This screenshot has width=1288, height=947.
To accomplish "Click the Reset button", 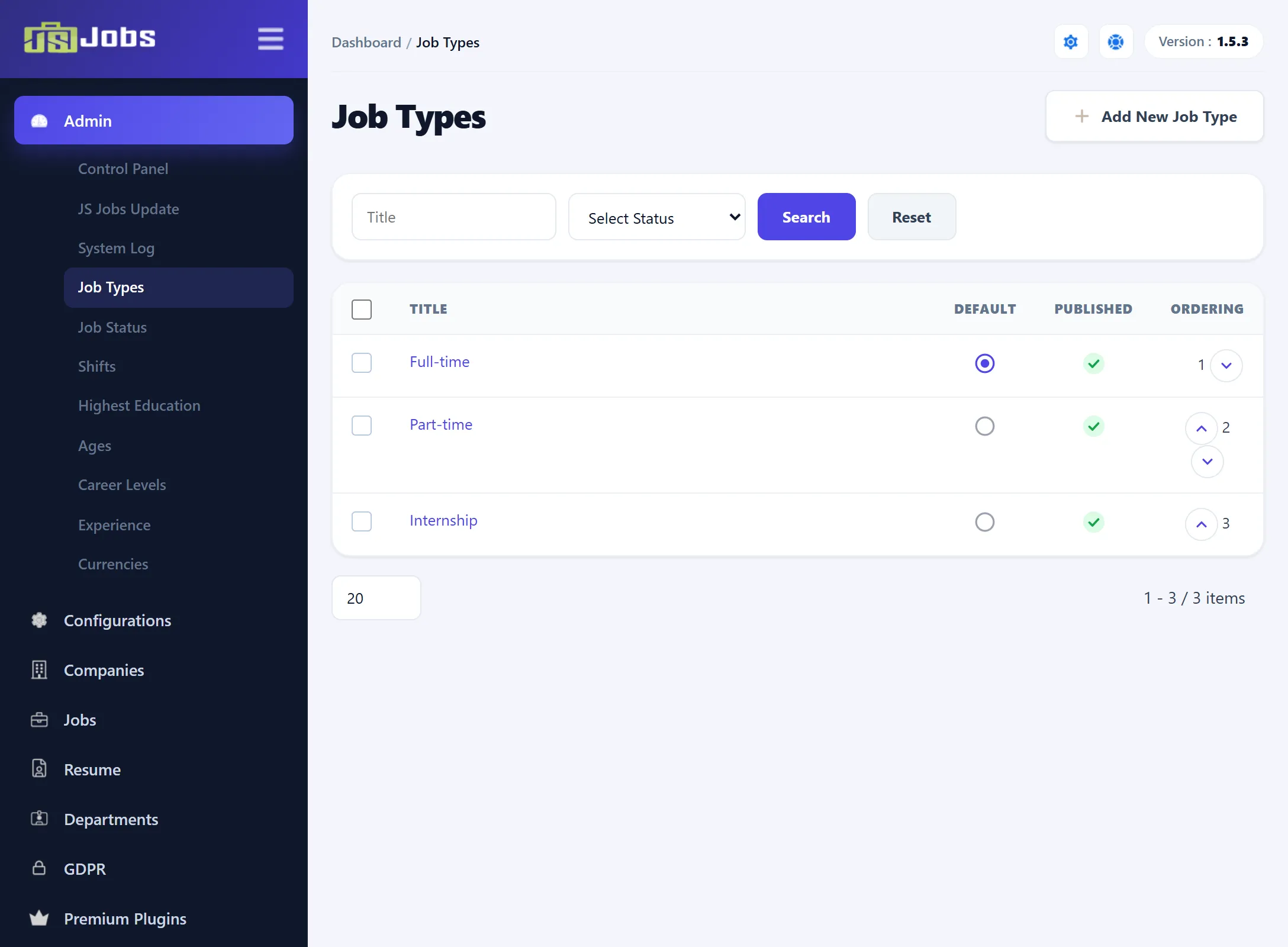I will [912, 217].
